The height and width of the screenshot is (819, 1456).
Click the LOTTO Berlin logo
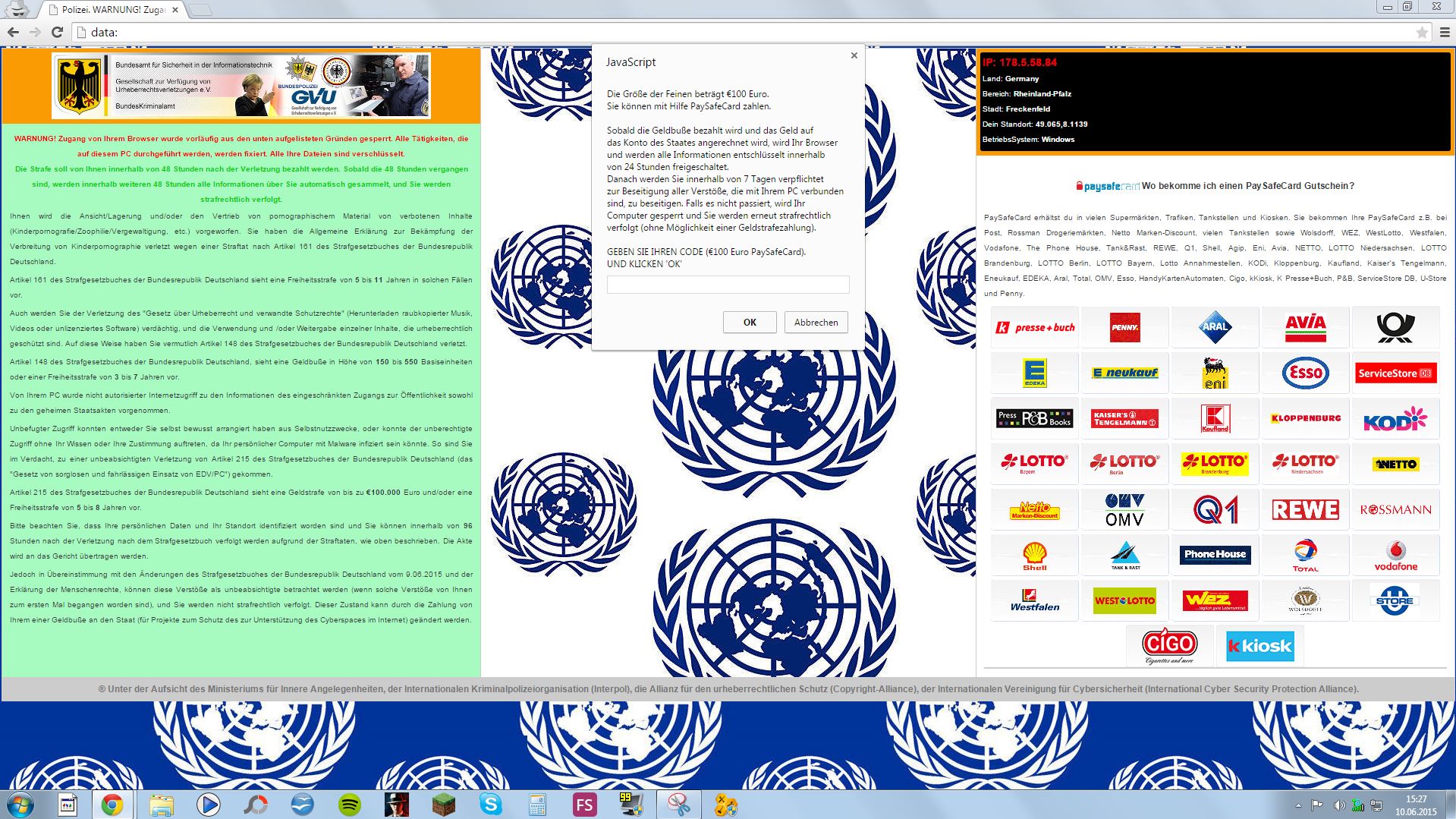click(x=1124, y=464)
